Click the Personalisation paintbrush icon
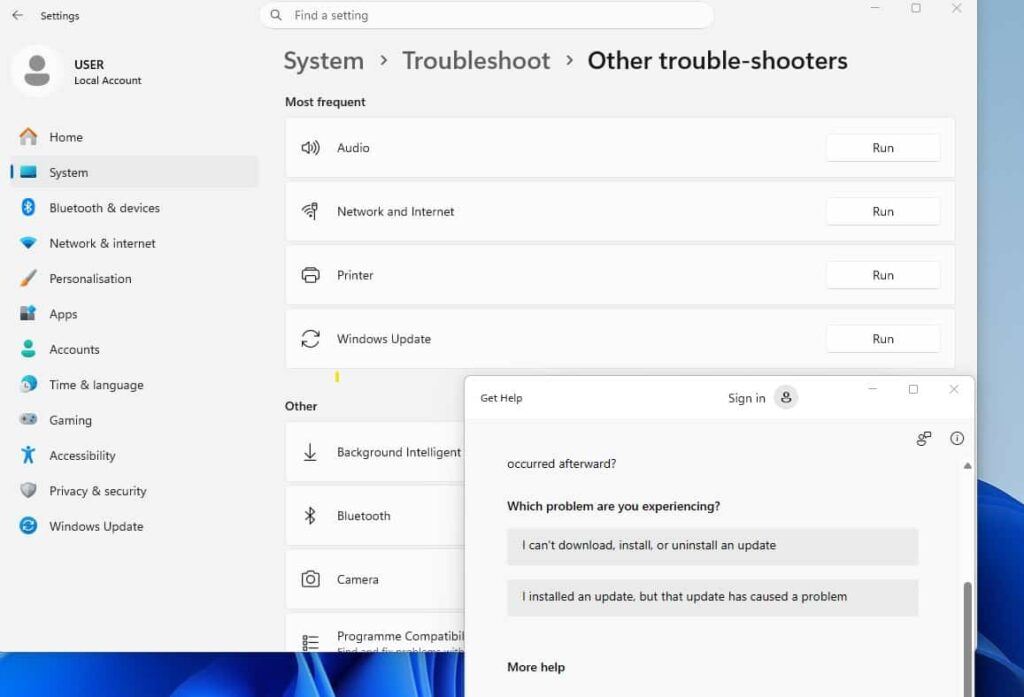Viewport: 1024px width, 697px height. click(28, 278)
